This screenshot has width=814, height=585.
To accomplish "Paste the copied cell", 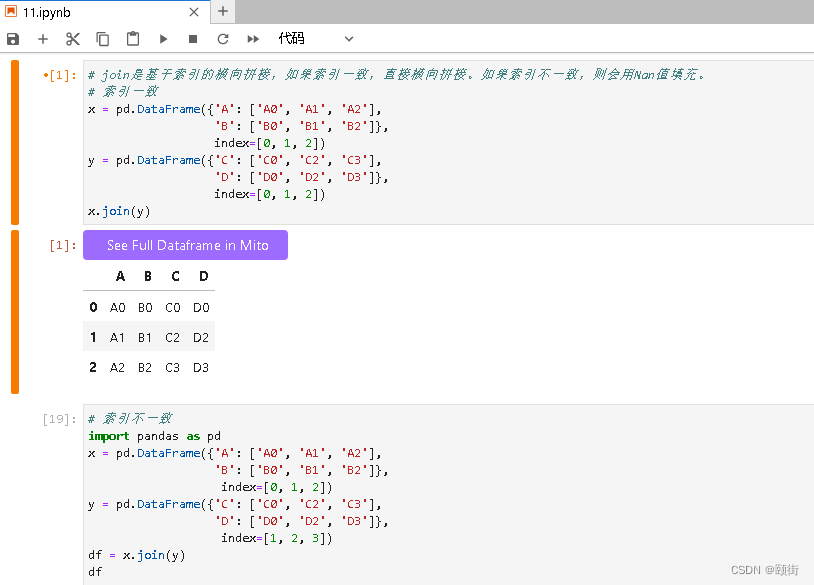I will [131, 39].
